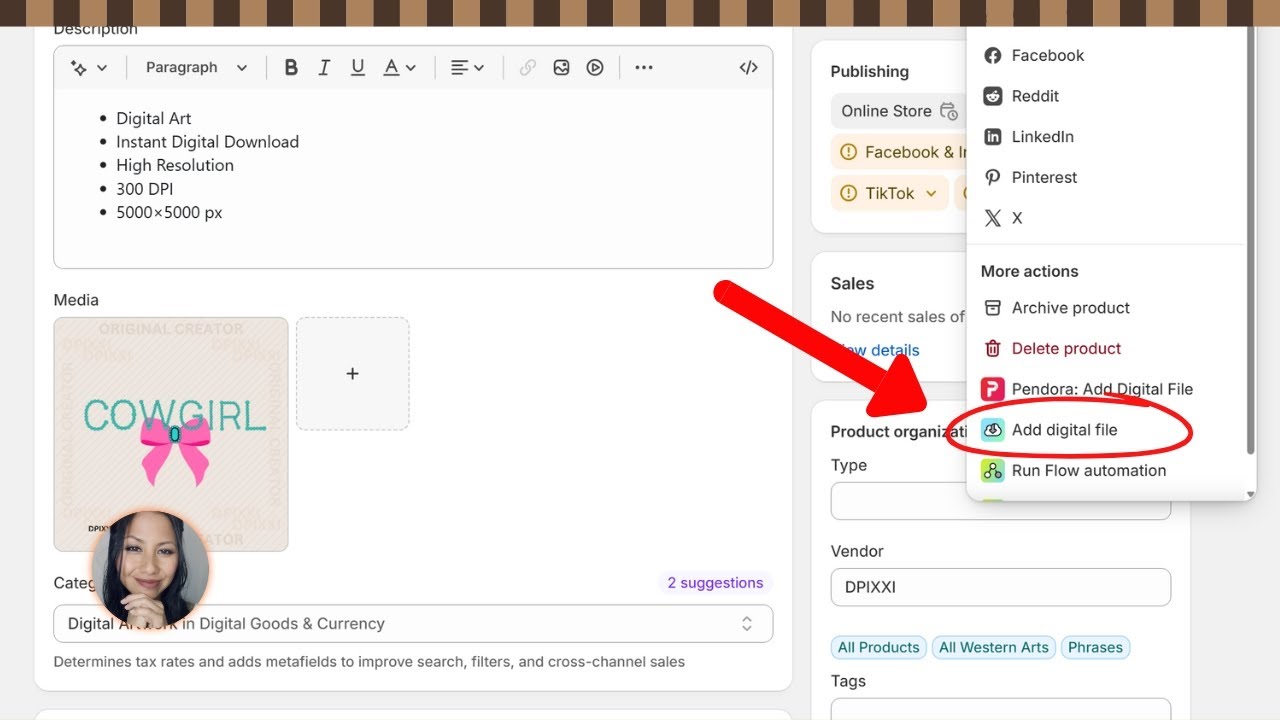This screenshot has height=720, width=1280.
Task: Open the View details link
Action: pos(876,350)
